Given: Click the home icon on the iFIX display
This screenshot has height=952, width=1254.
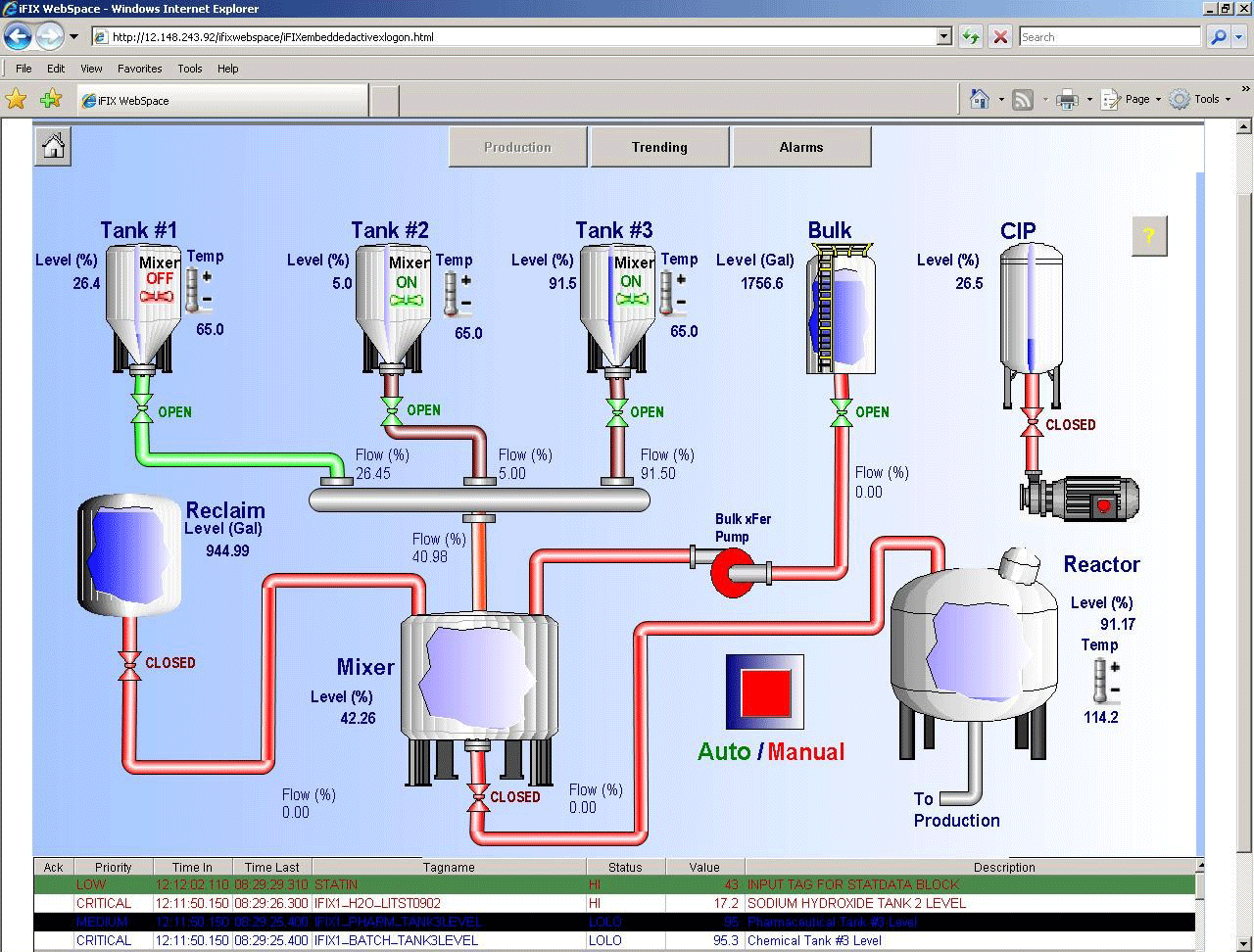Looking at the screenshot, I should [53, 147].
